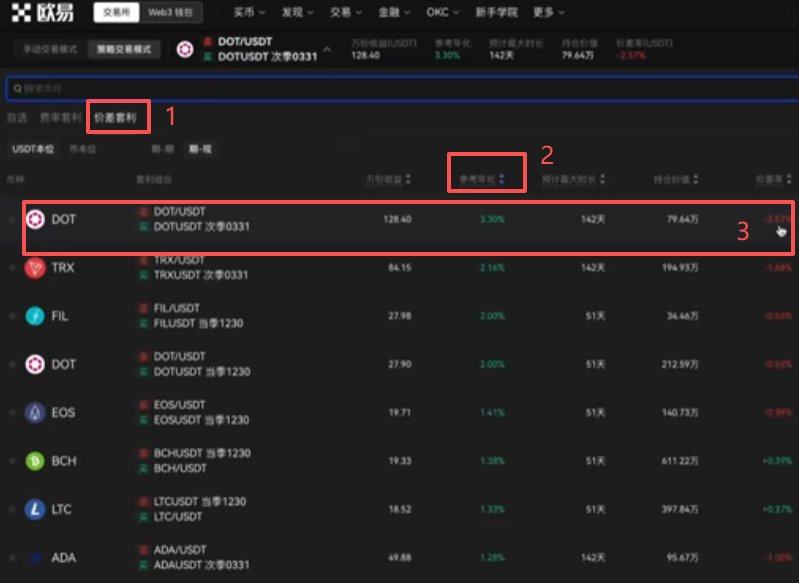Favorite the FIL row star
799x583 pixels.
[x=12, y=316]
